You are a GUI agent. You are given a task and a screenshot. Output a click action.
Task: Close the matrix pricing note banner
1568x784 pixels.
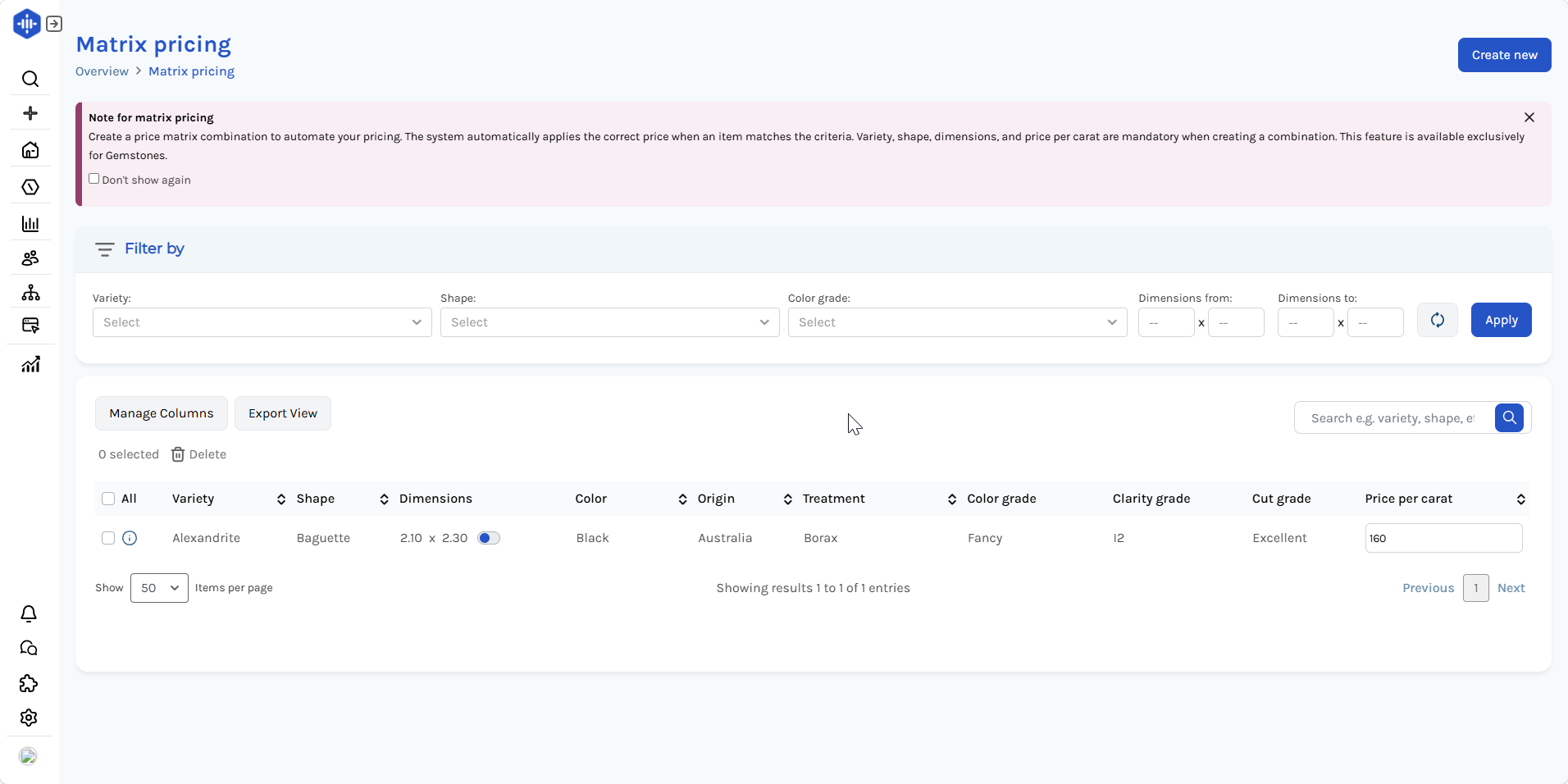click(1529, 117)
